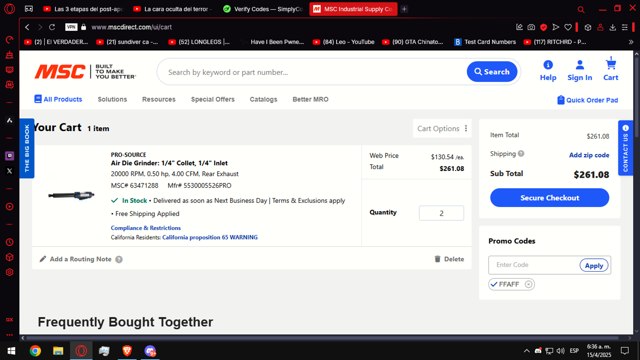Open Google Chrome from the taskbar
Image resolution: width=640 pixels, height=360 pixels.
point(35,351)
